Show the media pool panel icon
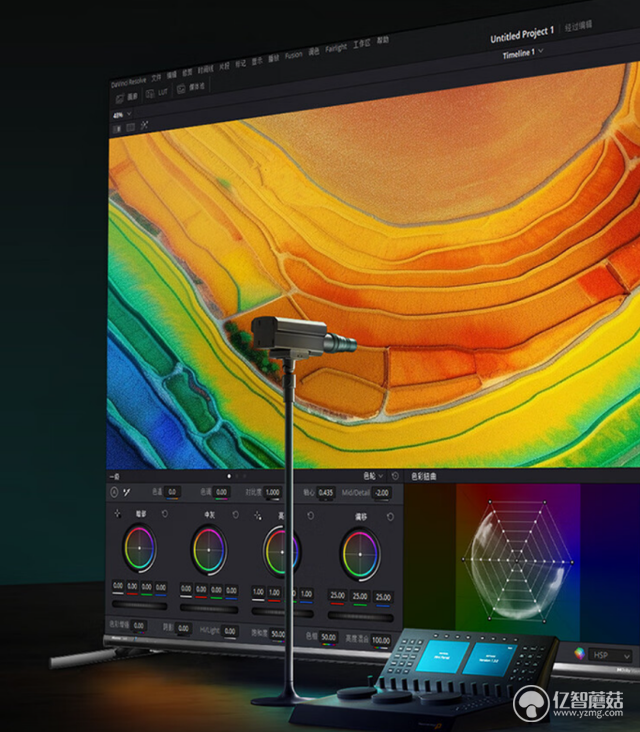The height and width of the screenshot is (732, 640). click(x=181, y=89)
